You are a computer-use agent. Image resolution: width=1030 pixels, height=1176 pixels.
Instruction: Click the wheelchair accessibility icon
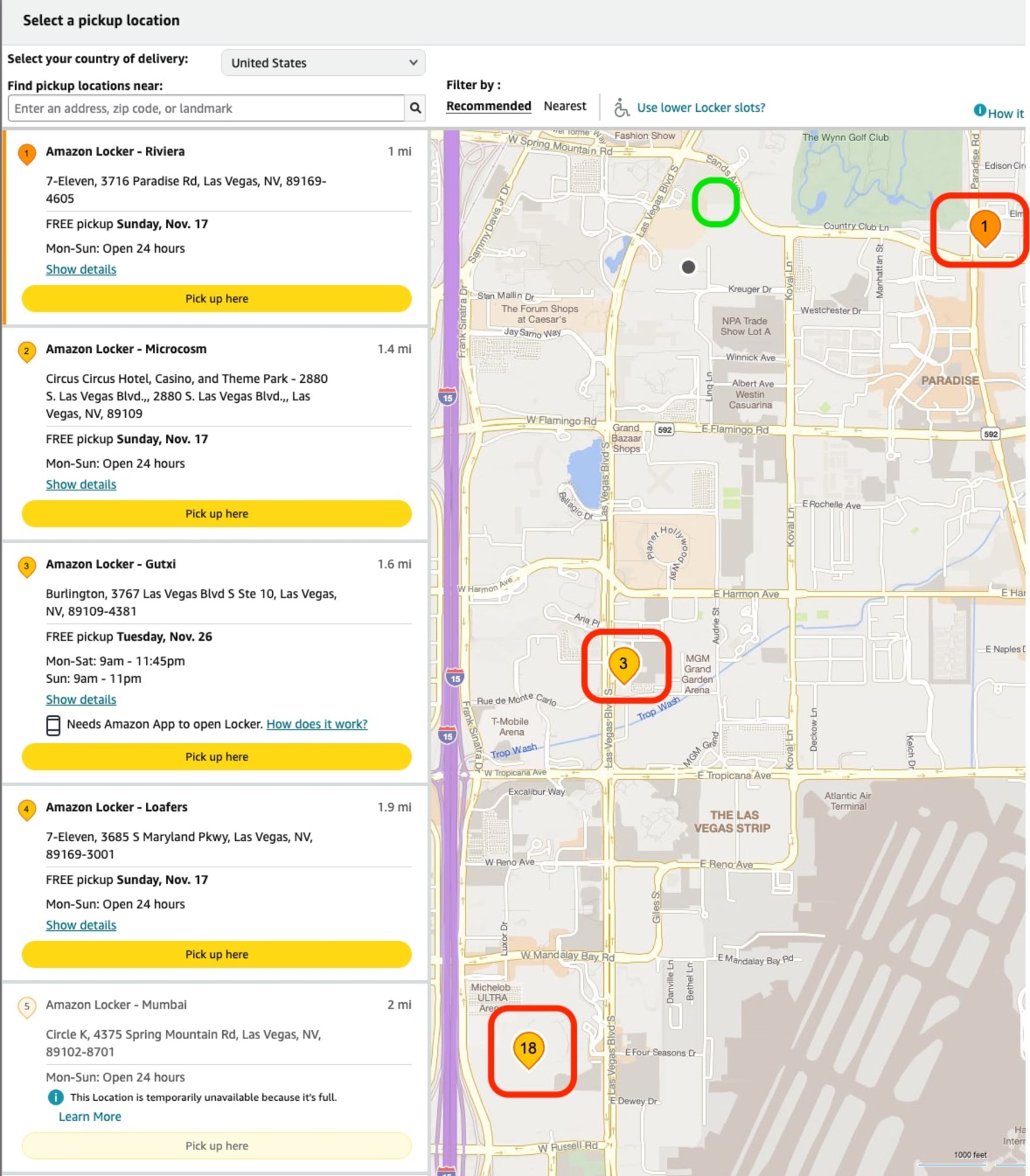pyautogui.click(x=621, y=108)
